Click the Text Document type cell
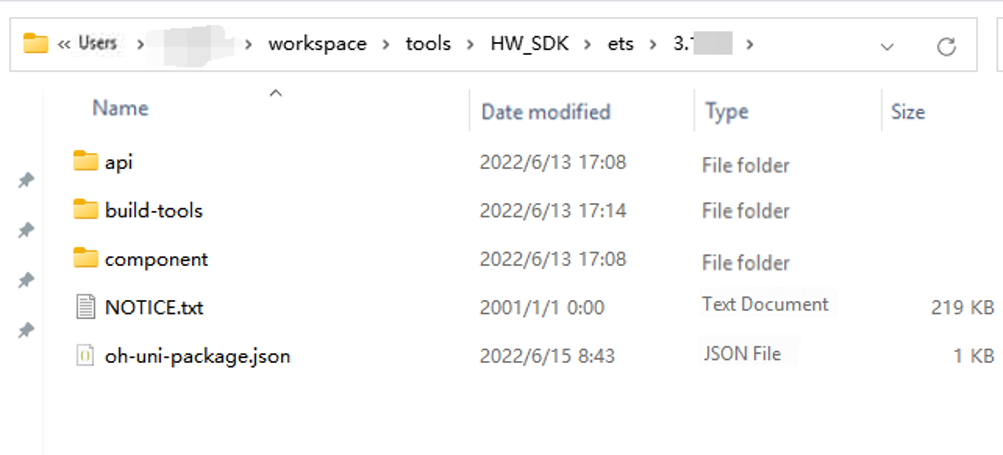 (x=765, y=304)
